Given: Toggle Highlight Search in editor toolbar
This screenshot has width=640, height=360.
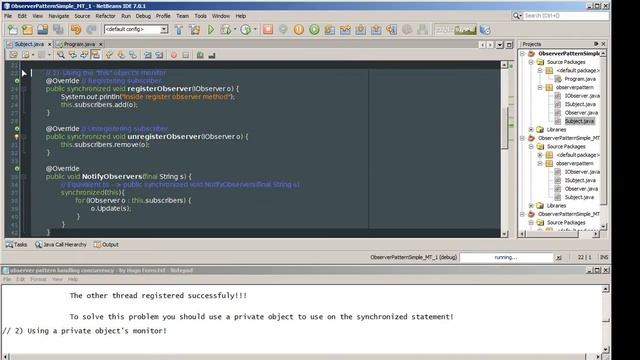Looking at the screenshot, I should coord(96,55).
